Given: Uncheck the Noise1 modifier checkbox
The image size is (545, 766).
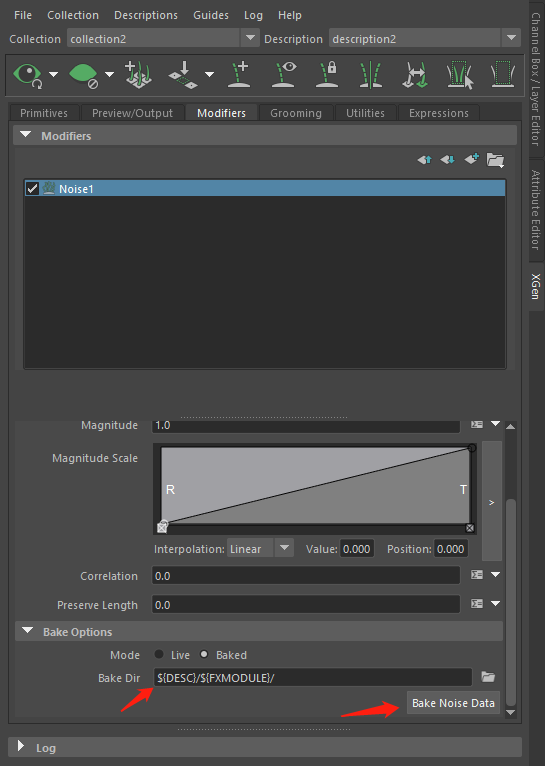Looking at the screenshot, I should click(x=32, y=189).
